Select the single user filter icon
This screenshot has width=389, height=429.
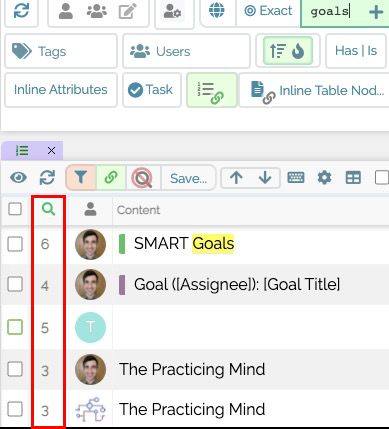(66, 11)
